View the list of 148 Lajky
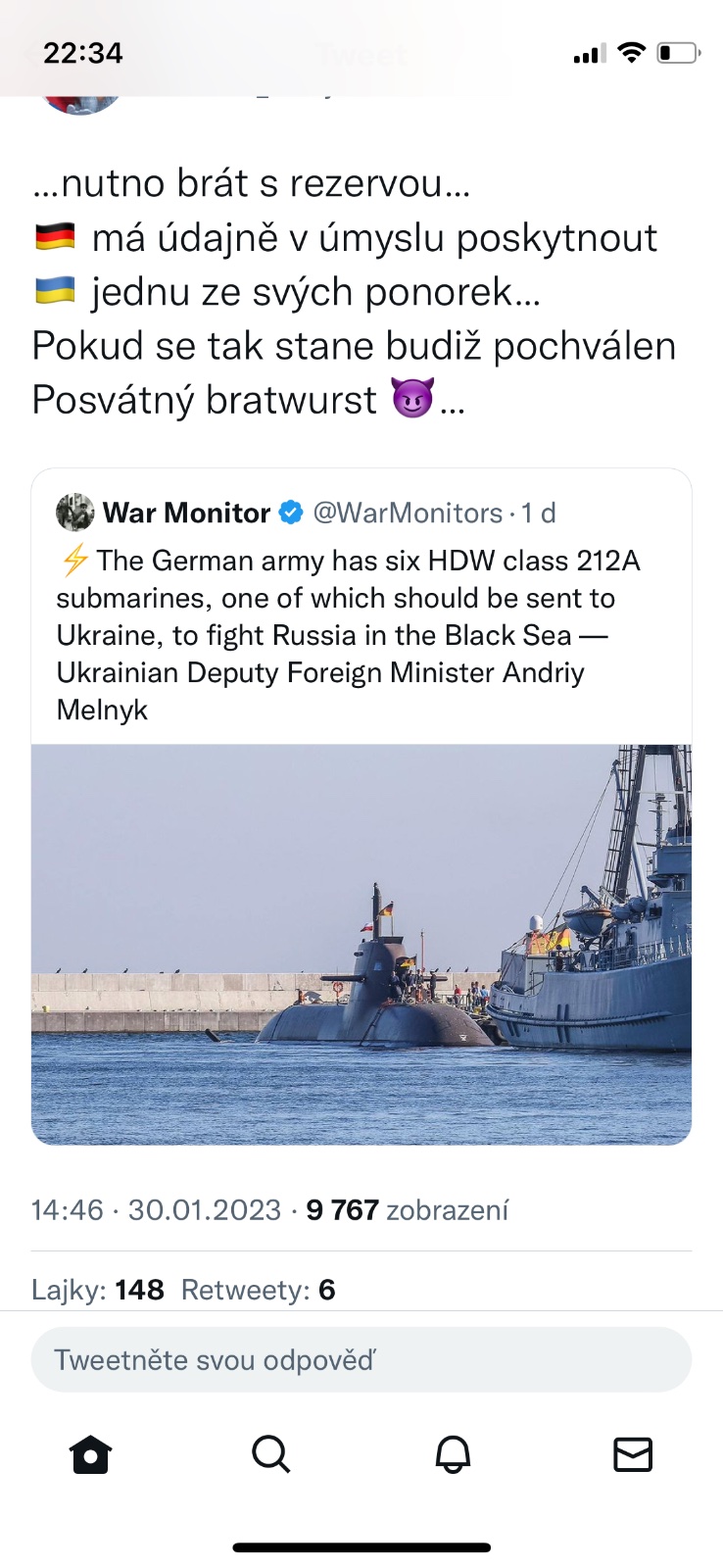The width and height of the screenshot is (723, 1568). tap(98, 1290)
